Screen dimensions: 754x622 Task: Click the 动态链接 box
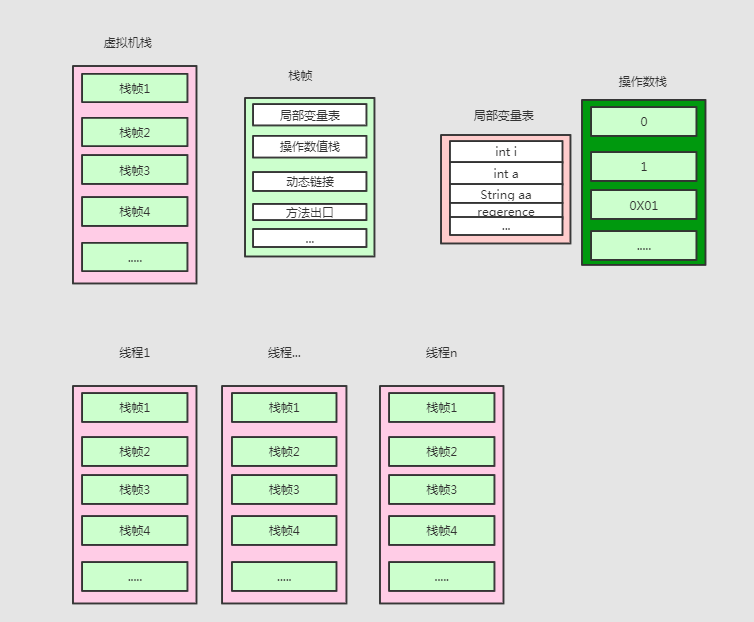(309, 182)
